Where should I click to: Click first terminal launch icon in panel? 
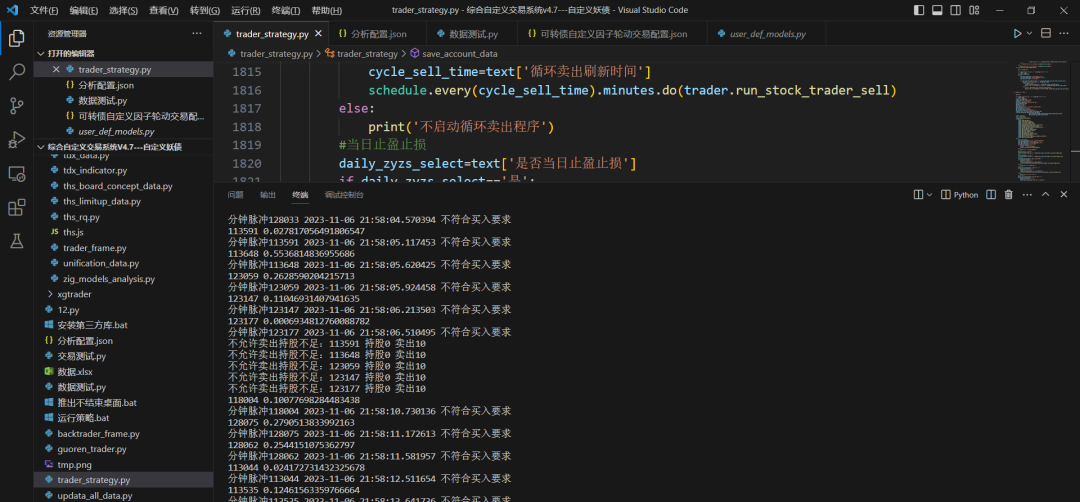click(918, 195)
